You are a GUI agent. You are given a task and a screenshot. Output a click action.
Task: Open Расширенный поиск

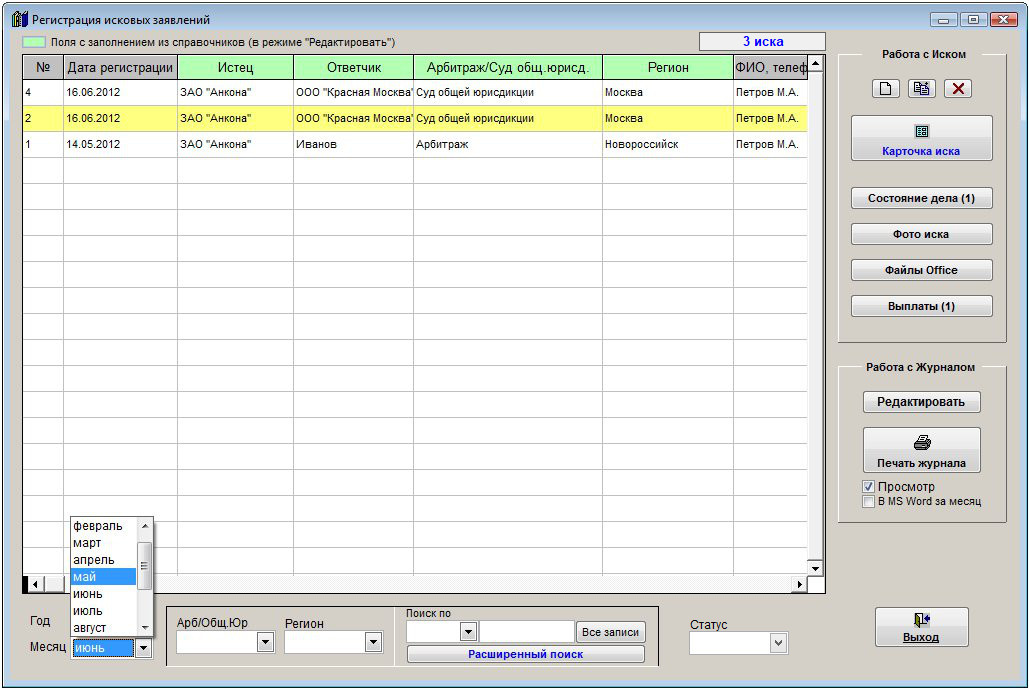tap(526, 655)
